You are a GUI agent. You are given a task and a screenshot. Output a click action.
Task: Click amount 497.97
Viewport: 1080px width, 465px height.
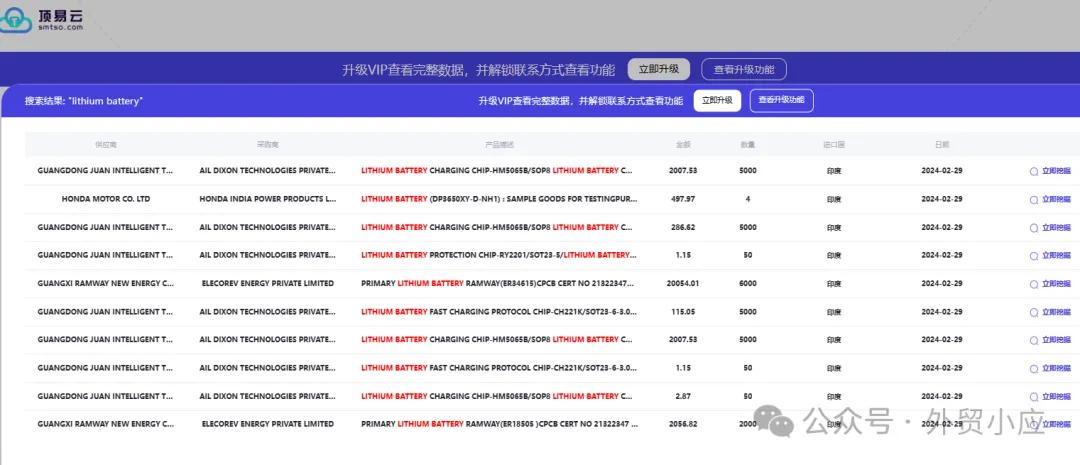(683, 199)
